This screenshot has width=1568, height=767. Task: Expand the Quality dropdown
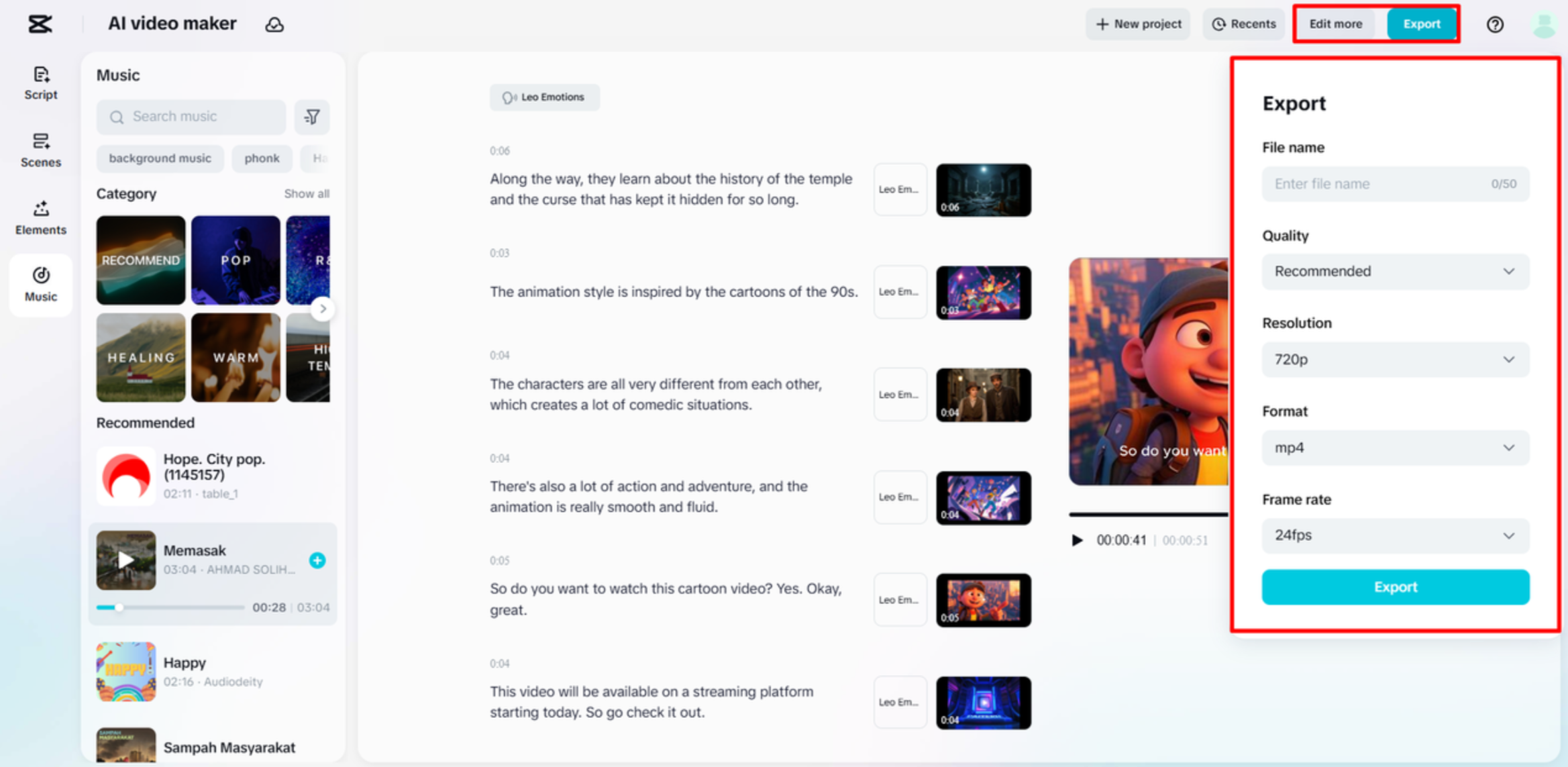[1395, 271]
